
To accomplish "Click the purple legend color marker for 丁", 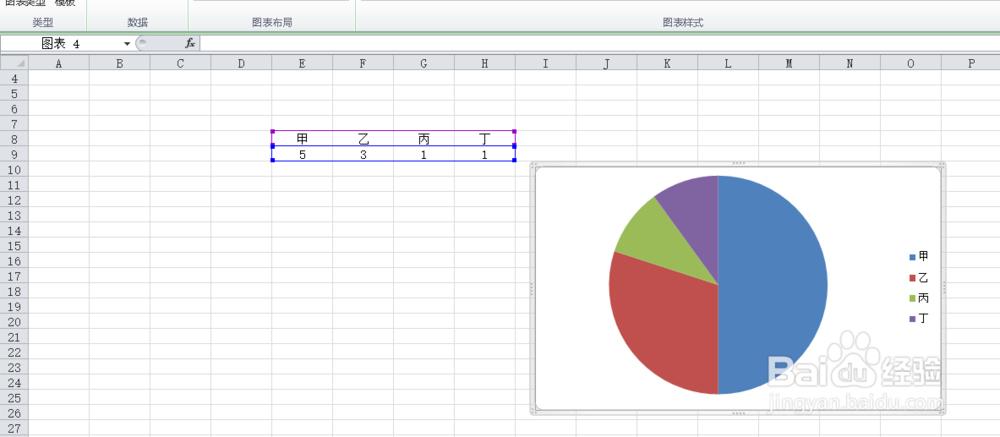I will 912,319.
